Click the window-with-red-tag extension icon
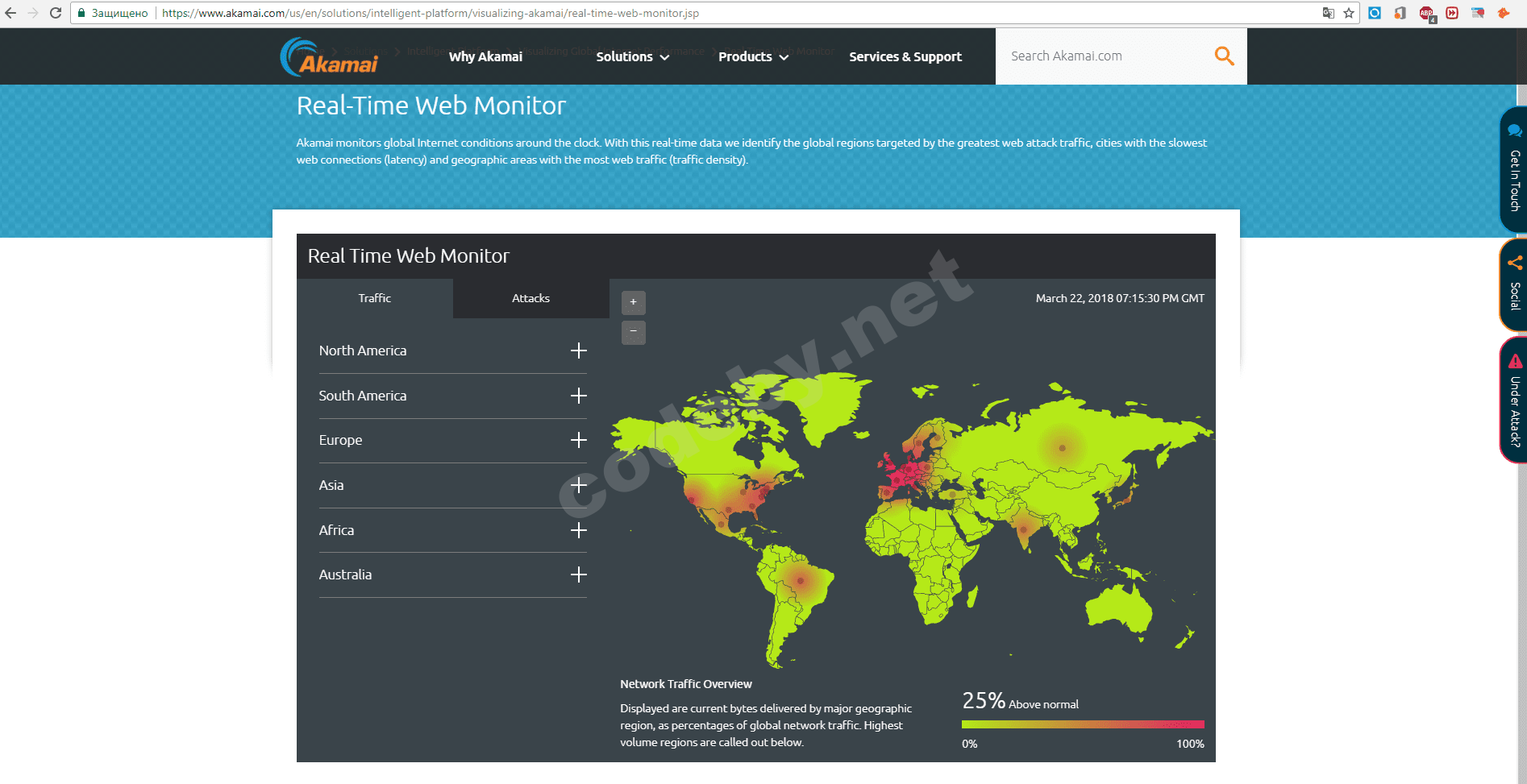 point(1478,13)
